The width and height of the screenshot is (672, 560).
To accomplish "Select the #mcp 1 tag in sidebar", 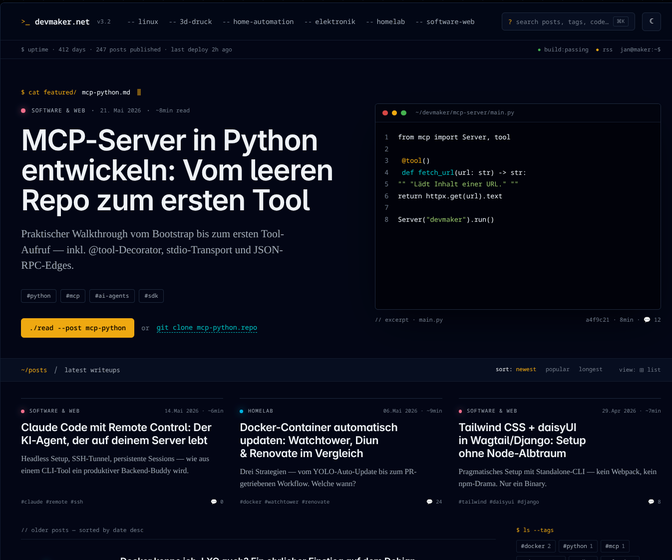I will click(615, 546).
